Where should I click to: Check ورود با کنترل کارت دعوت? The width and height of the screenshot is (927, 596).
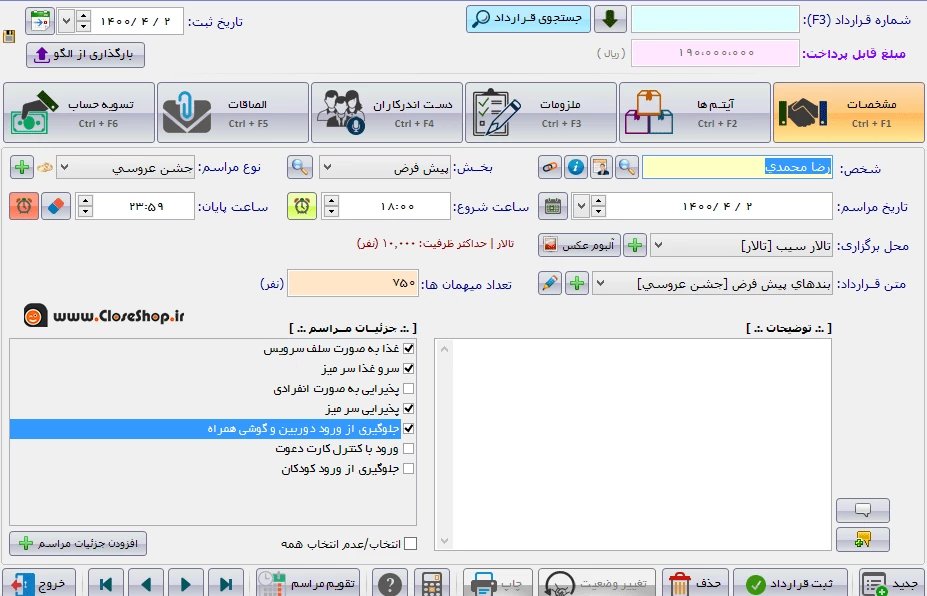408,449
